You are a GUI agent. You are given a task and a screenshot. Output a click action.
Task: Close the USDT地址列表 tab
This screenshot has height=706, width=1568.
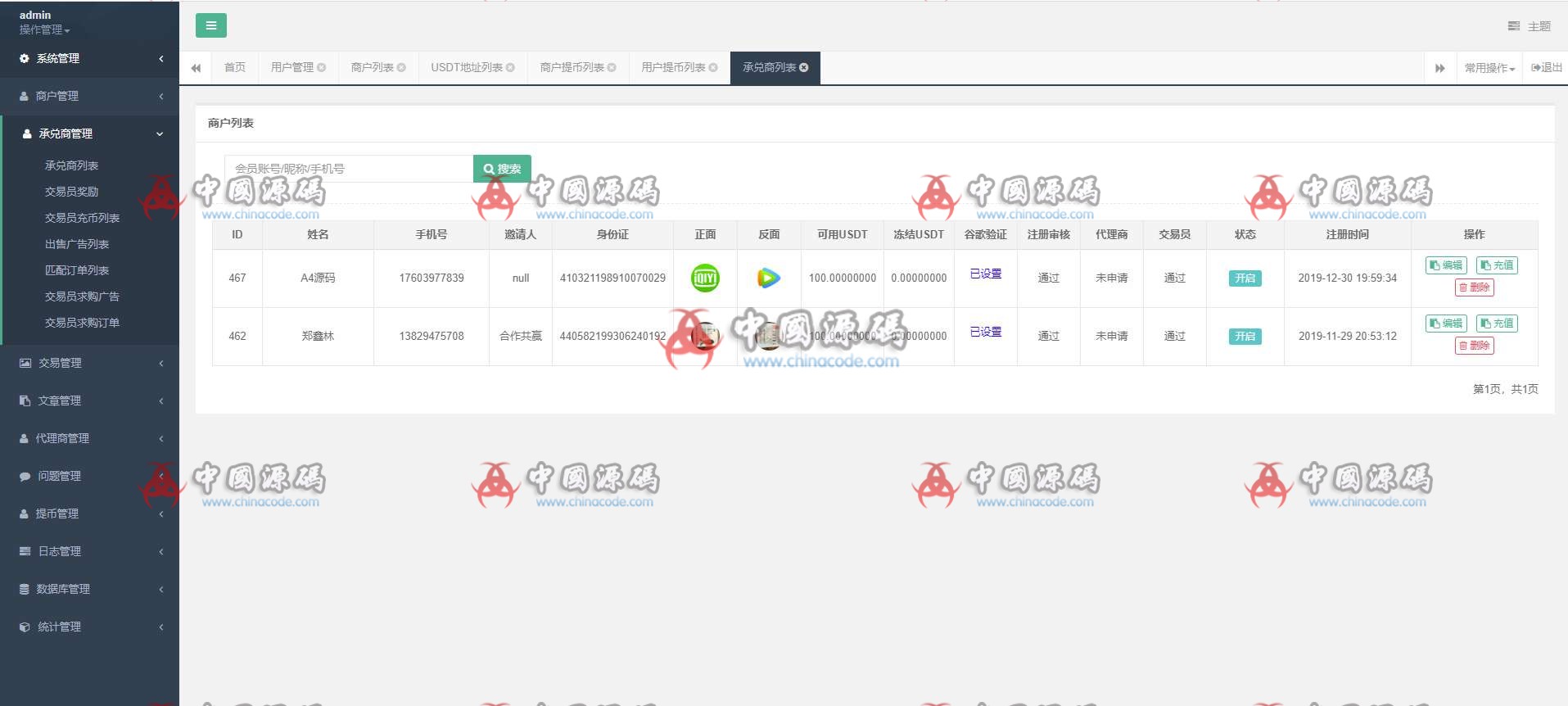[511, 67]
